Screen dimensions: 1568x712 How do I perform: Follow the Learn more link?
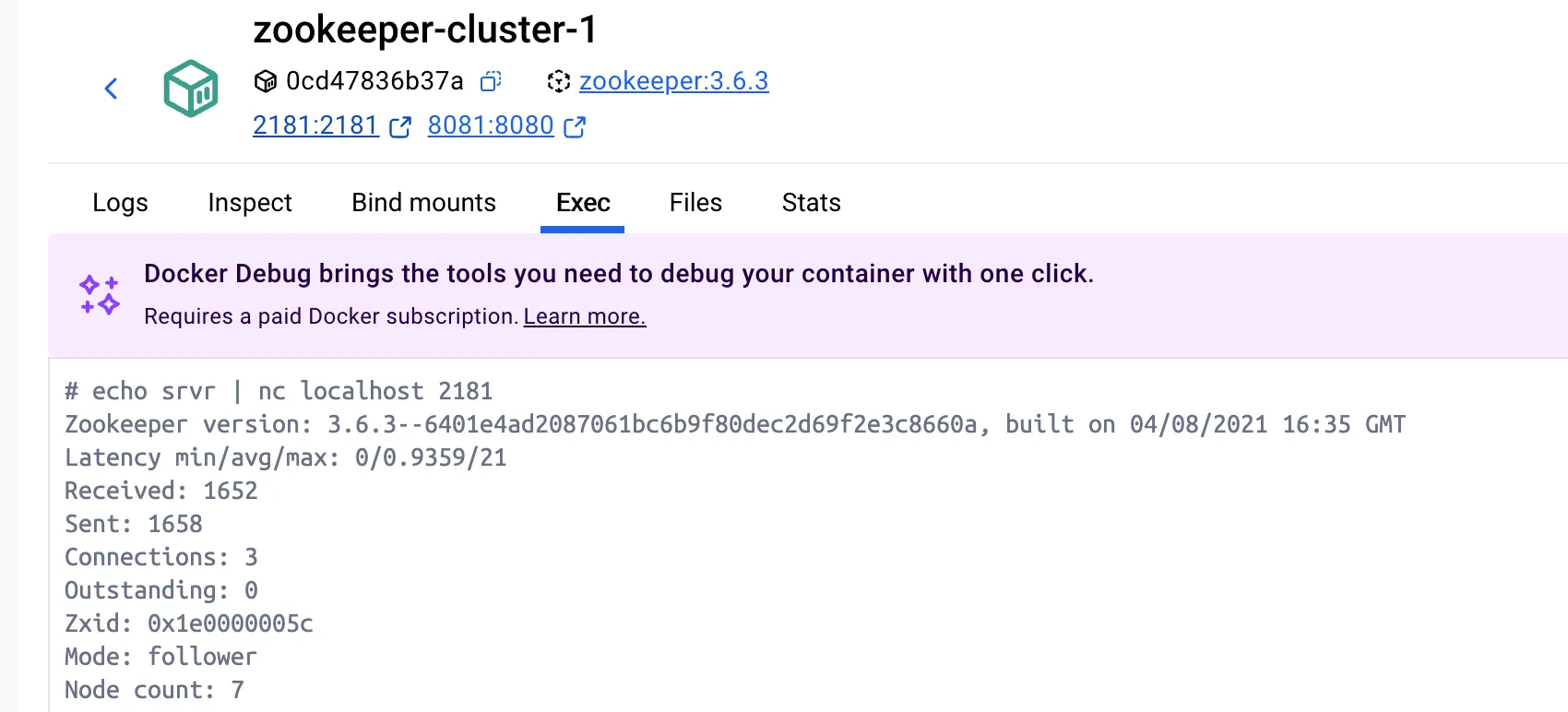585,316
